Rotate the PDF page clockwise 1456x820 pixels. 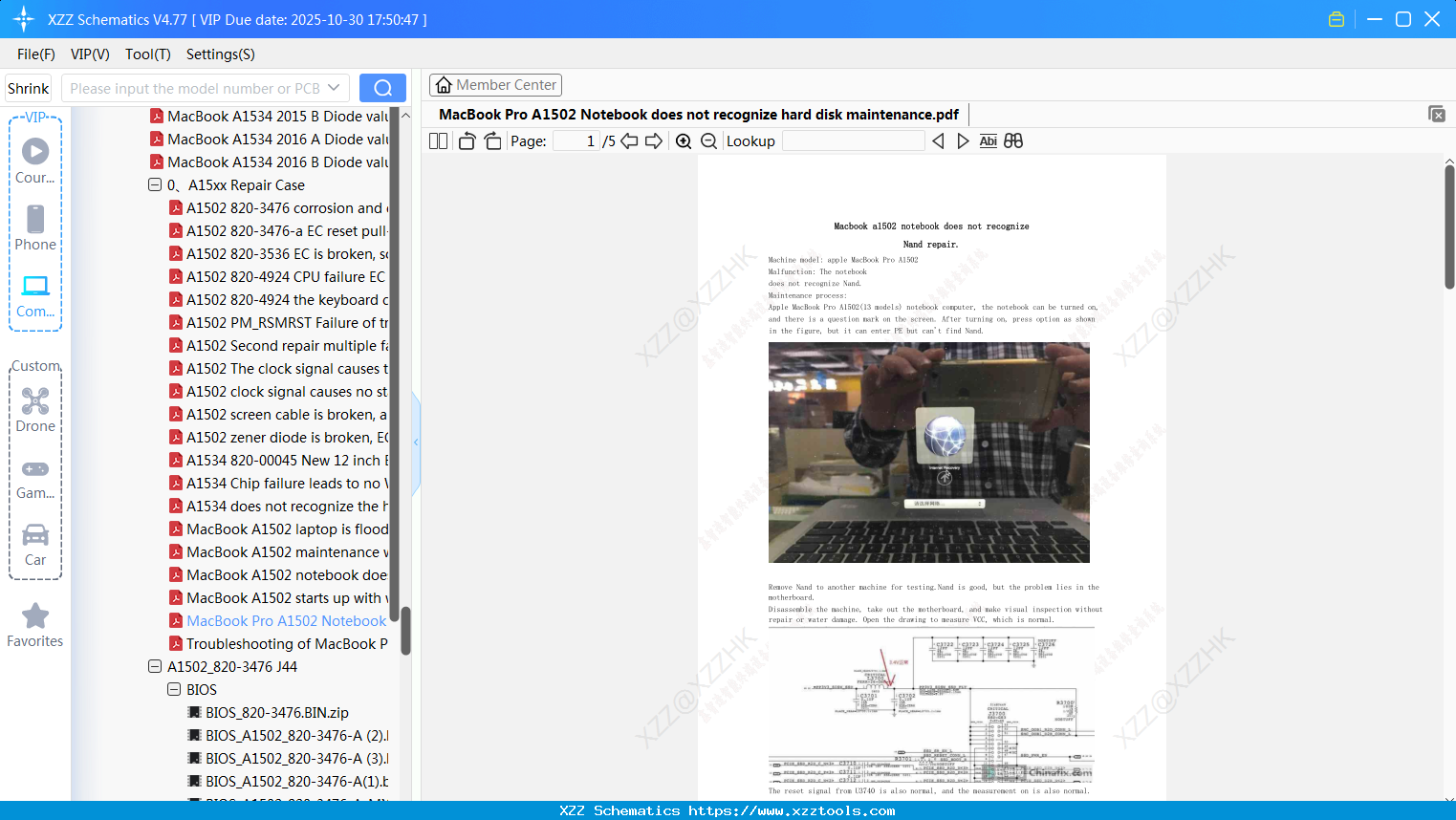click(492, 141)
